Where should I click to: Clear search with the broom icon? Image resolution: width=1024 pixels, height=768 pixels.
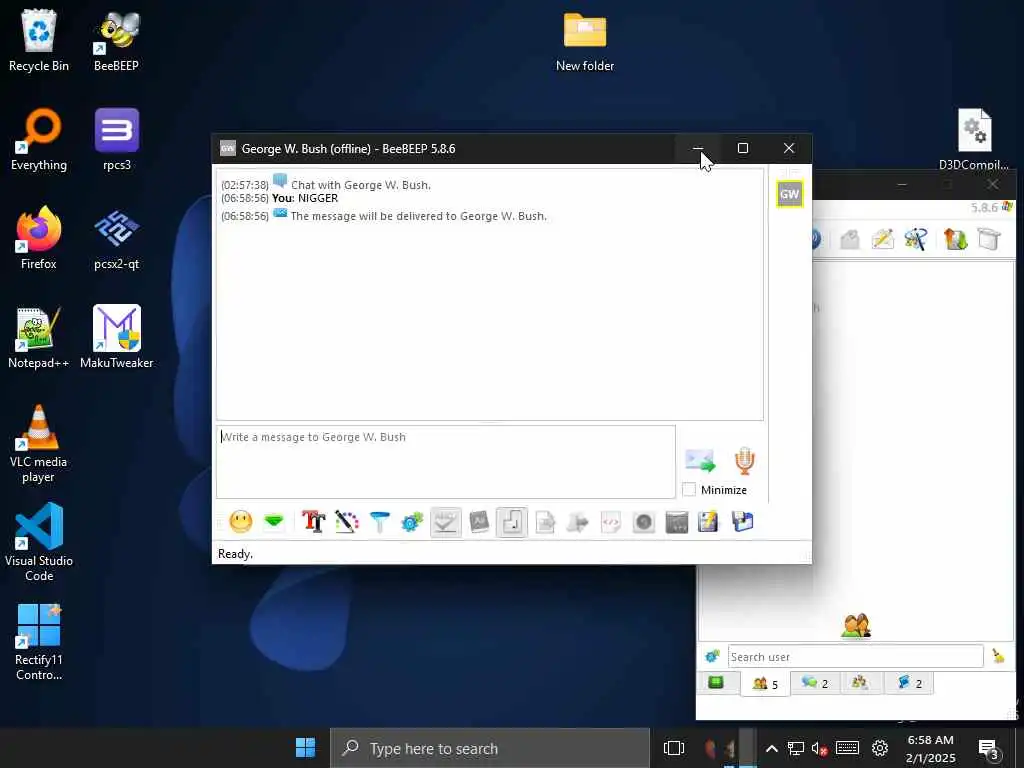(999, 656)
